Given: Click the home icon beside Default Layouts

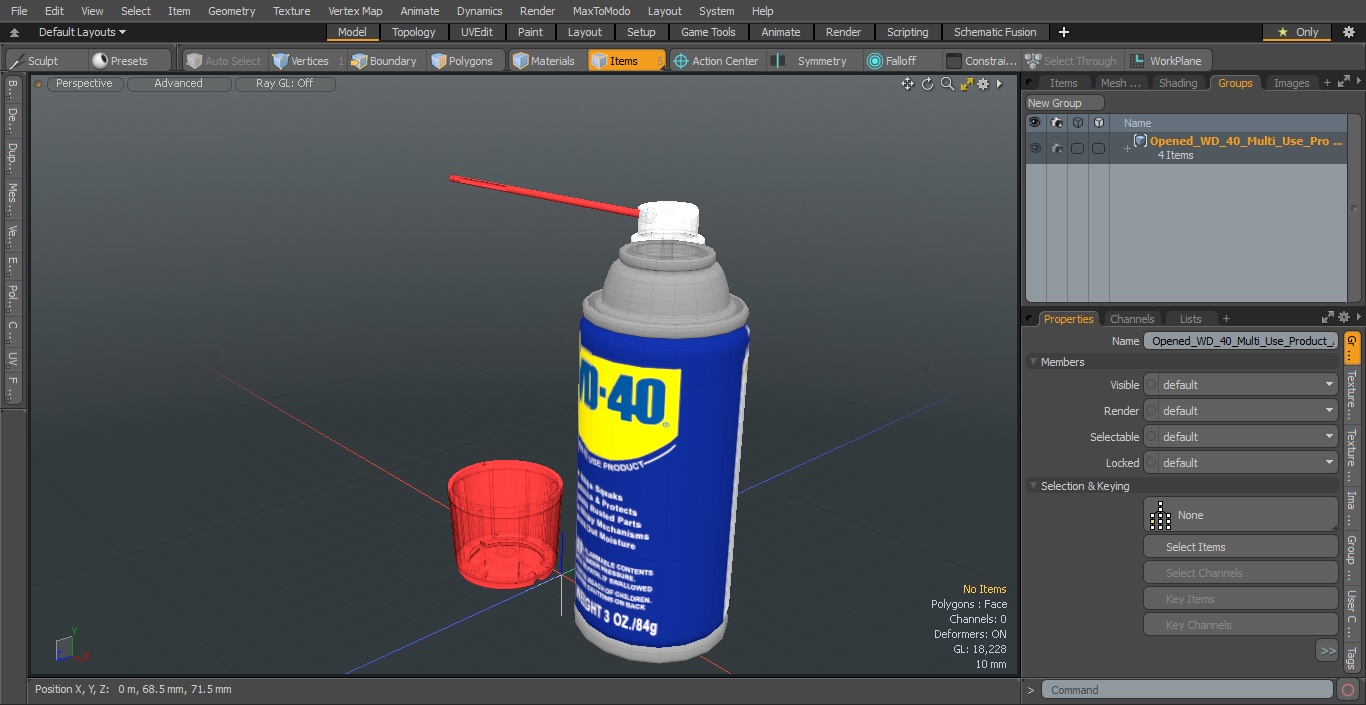Looking at the screenshot, I should tap(14, 32).
